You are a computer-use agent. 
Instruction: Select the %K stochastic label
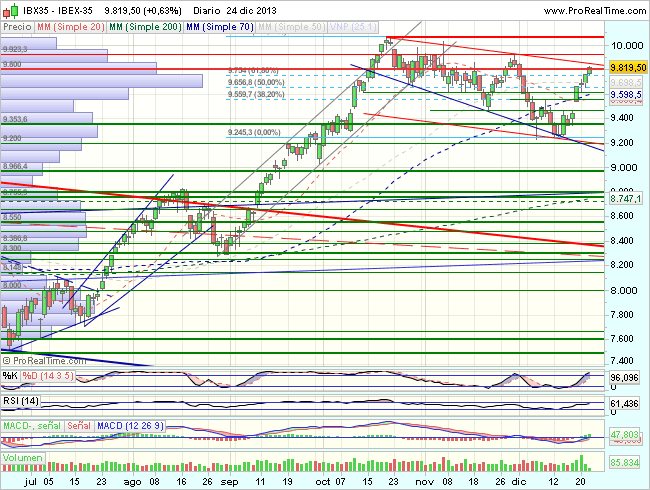(10, 376)
